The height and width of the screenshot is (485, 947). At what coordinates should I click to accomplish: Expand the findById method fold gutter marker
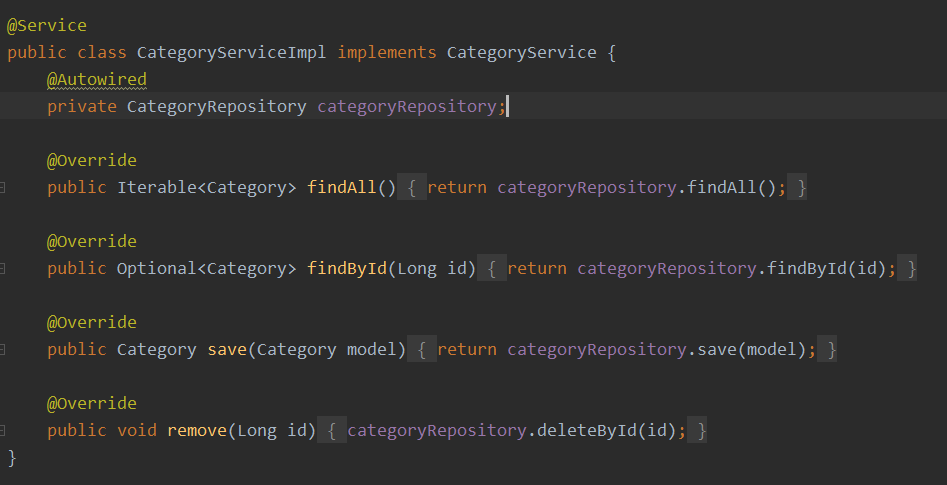point(4,269)
